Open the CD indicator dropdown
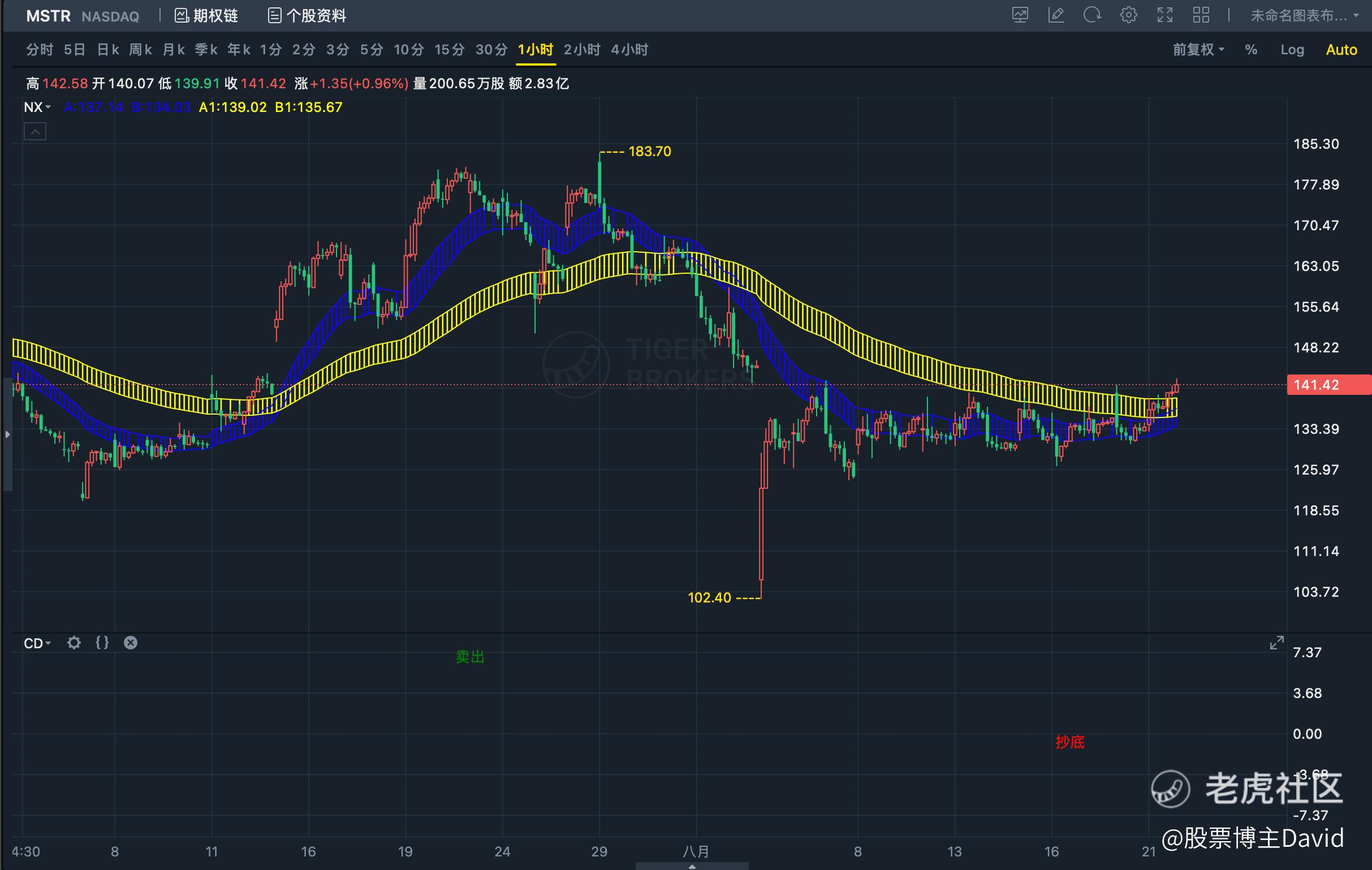This screenshot has height=870, width=1372. (37, 643)
